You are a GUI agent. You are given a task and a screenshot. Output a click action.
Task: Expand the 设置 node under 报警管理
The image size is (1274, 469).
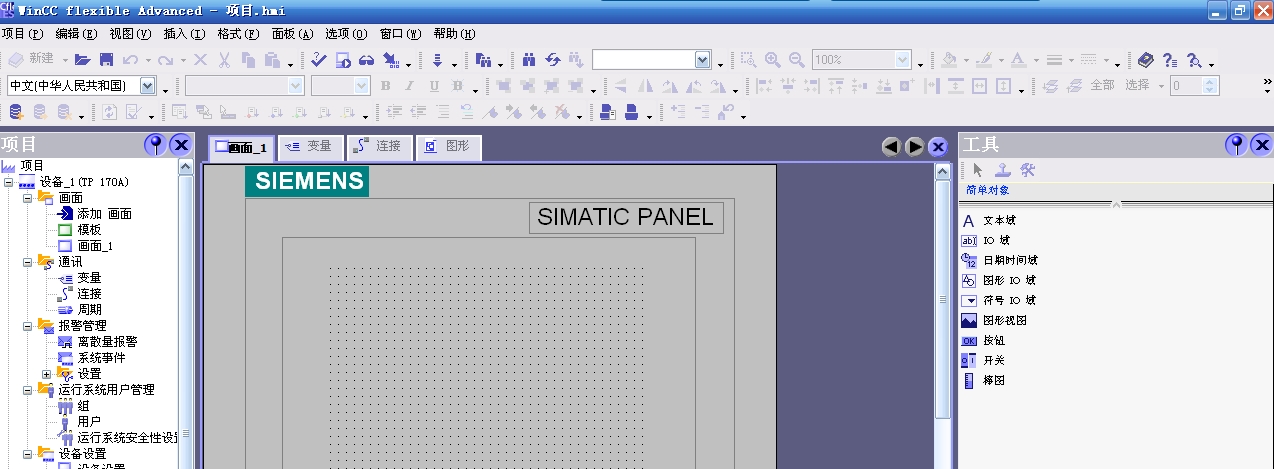tap(46, 374)
